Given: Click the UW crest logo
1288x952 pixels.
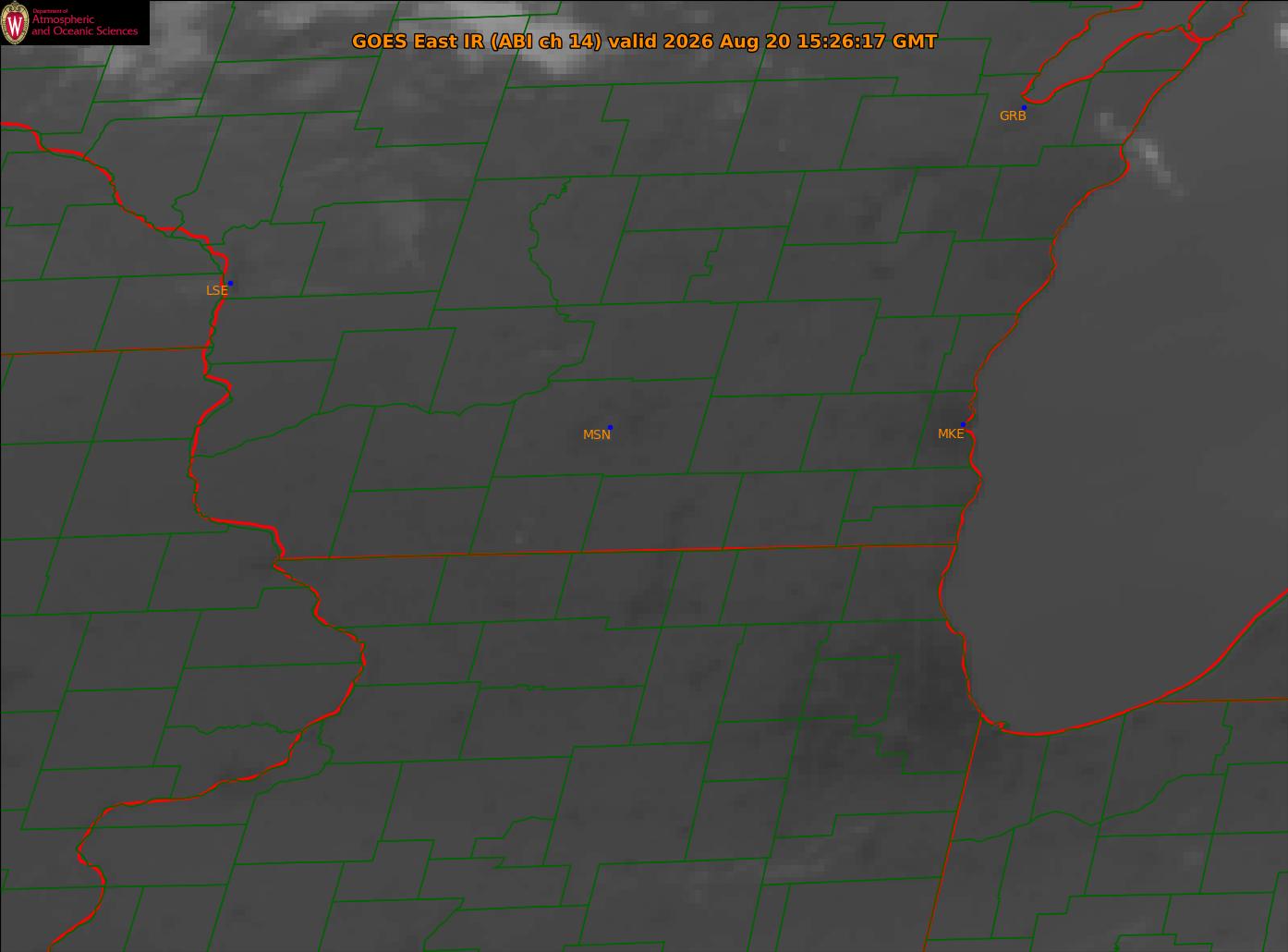Looking at the screenshot, I should (x=15, y=23).
